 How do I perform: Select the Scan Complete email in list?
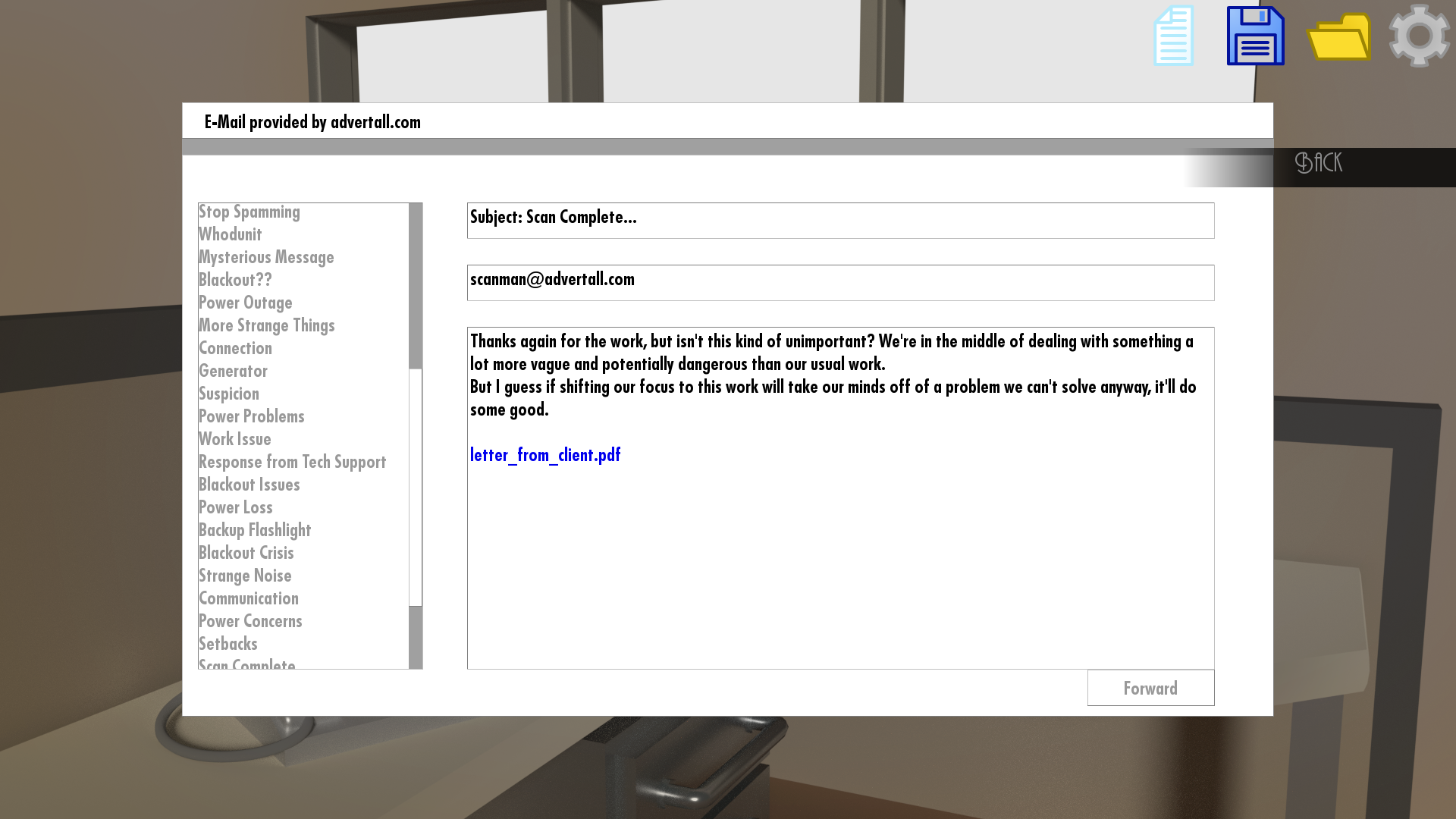click(246, 664)
